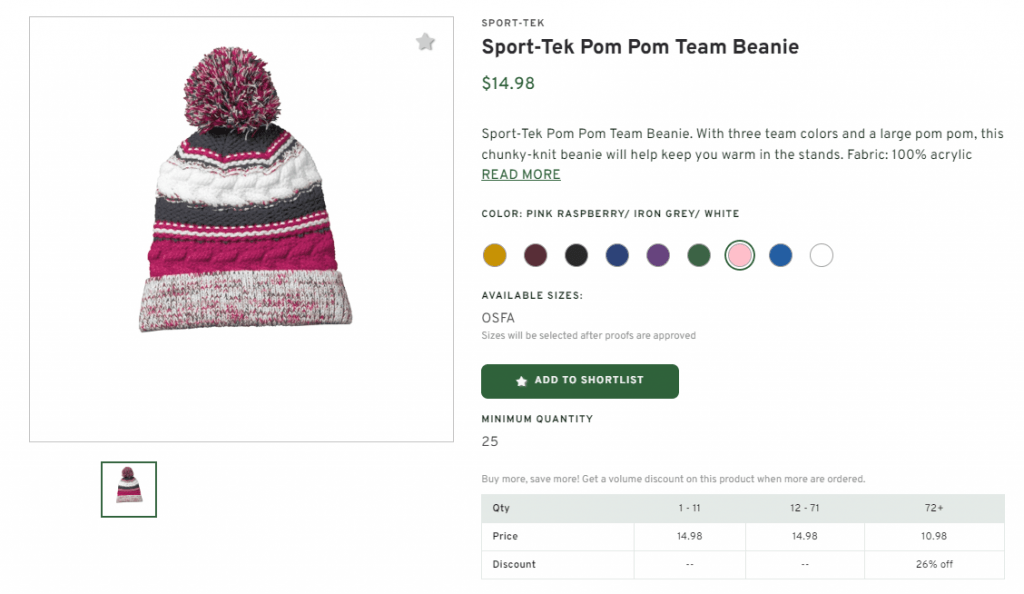Click the currently selected pink raspberry swatch
This screenshot has height=594, width=1024.
coord(739,255)
